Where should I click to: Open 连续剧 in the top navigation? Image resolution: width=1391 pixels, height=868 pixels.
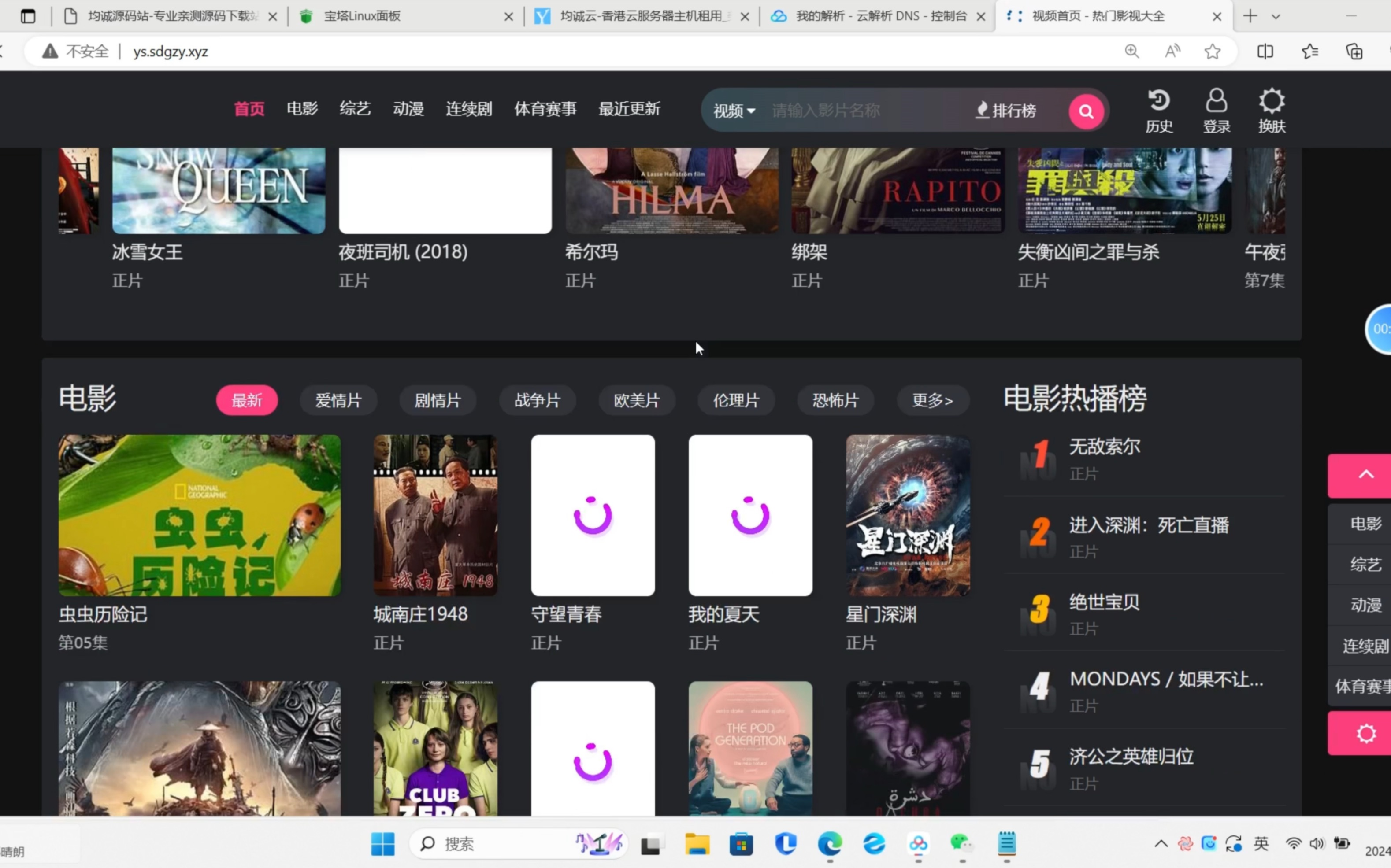tap(469, 109)
